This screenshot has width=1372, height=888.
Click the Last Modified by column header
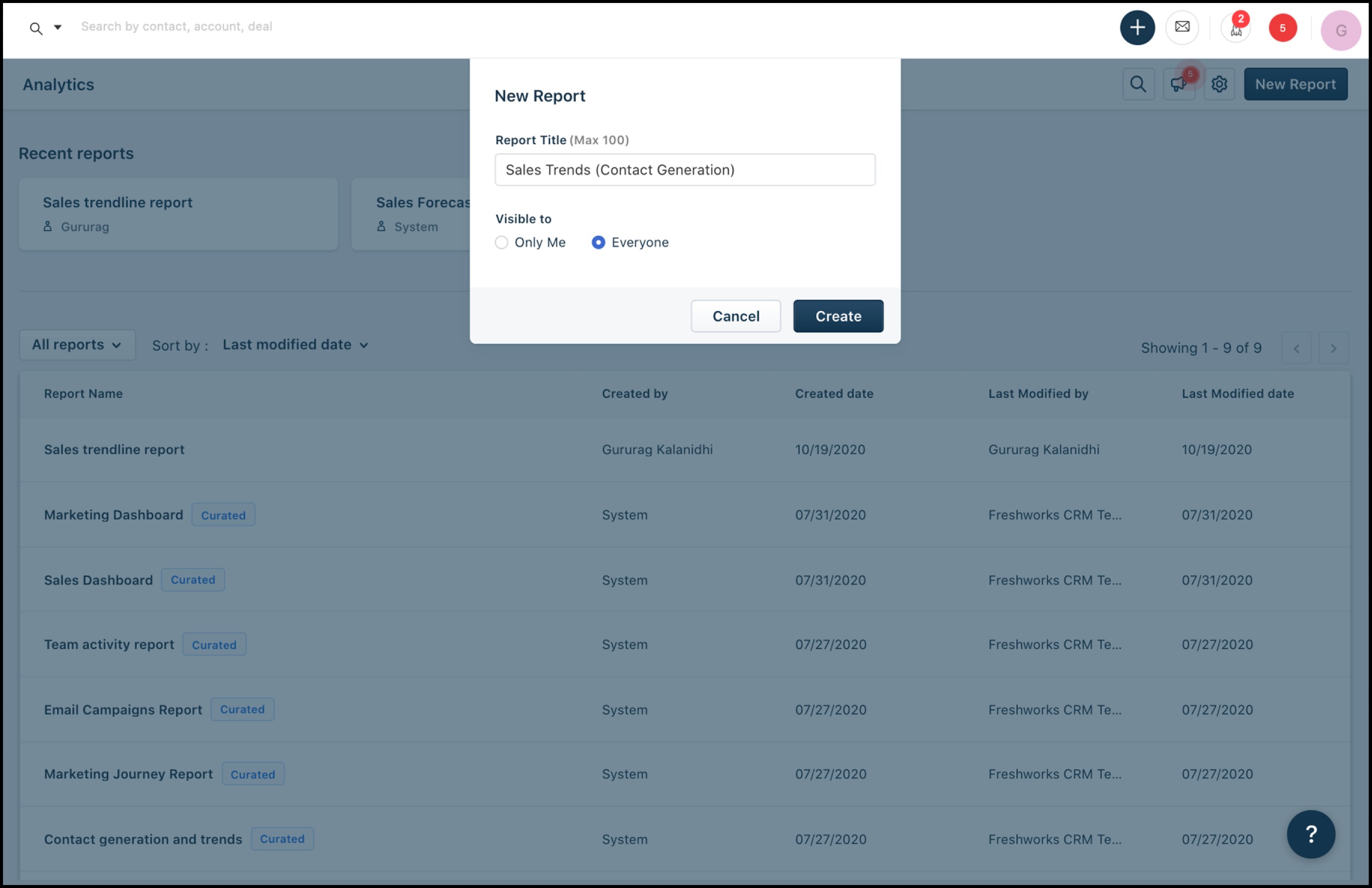point(1038,394)
